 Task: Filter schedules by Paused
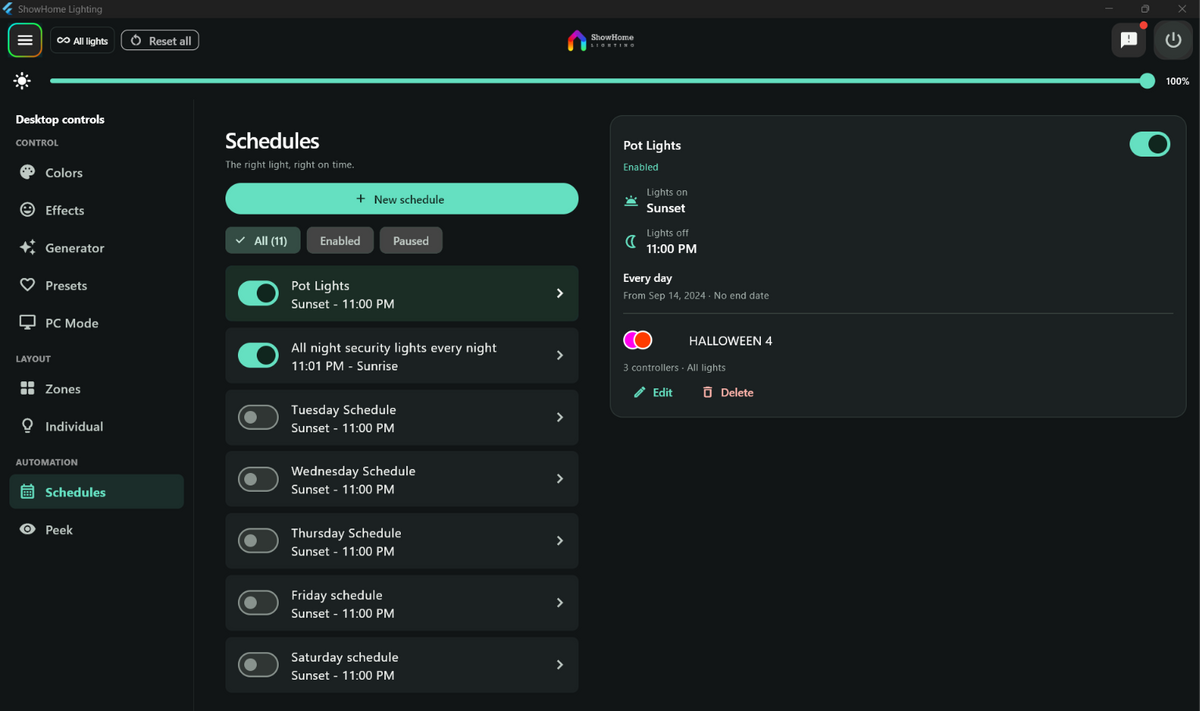pyautogui.click(x=411, y=240)
